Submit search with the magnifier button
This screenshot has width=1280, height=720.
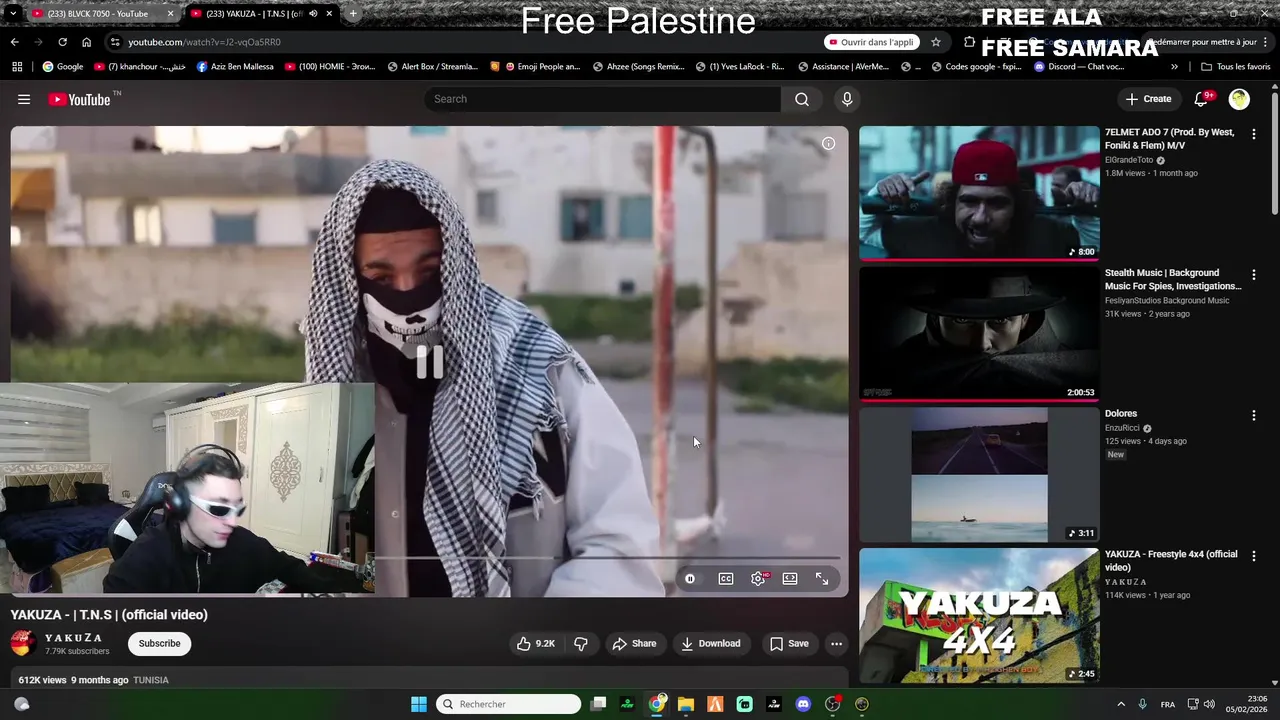click(x=802, y=99)
